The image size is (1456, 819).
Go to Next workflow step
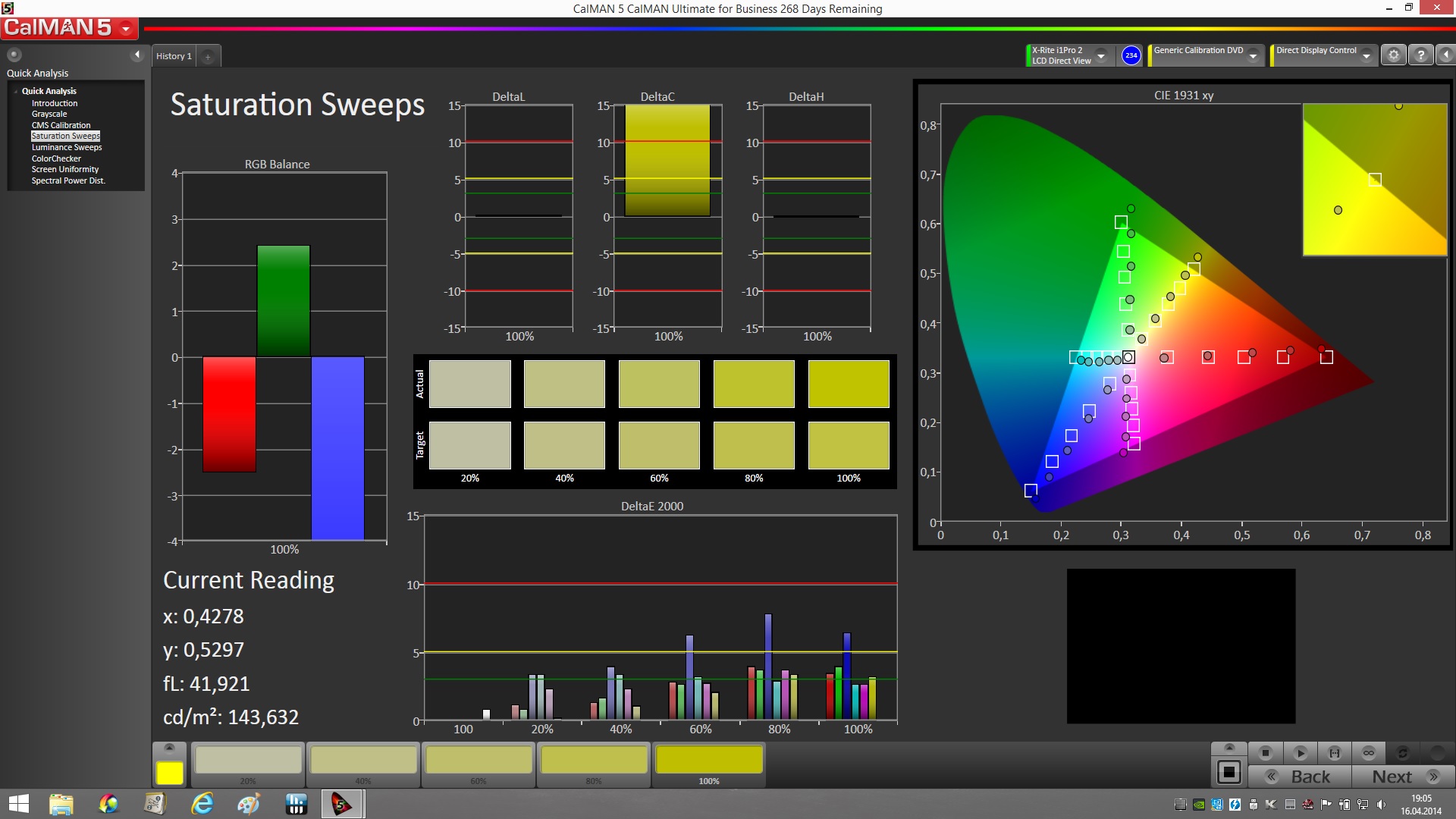(x=1403, y=777)
